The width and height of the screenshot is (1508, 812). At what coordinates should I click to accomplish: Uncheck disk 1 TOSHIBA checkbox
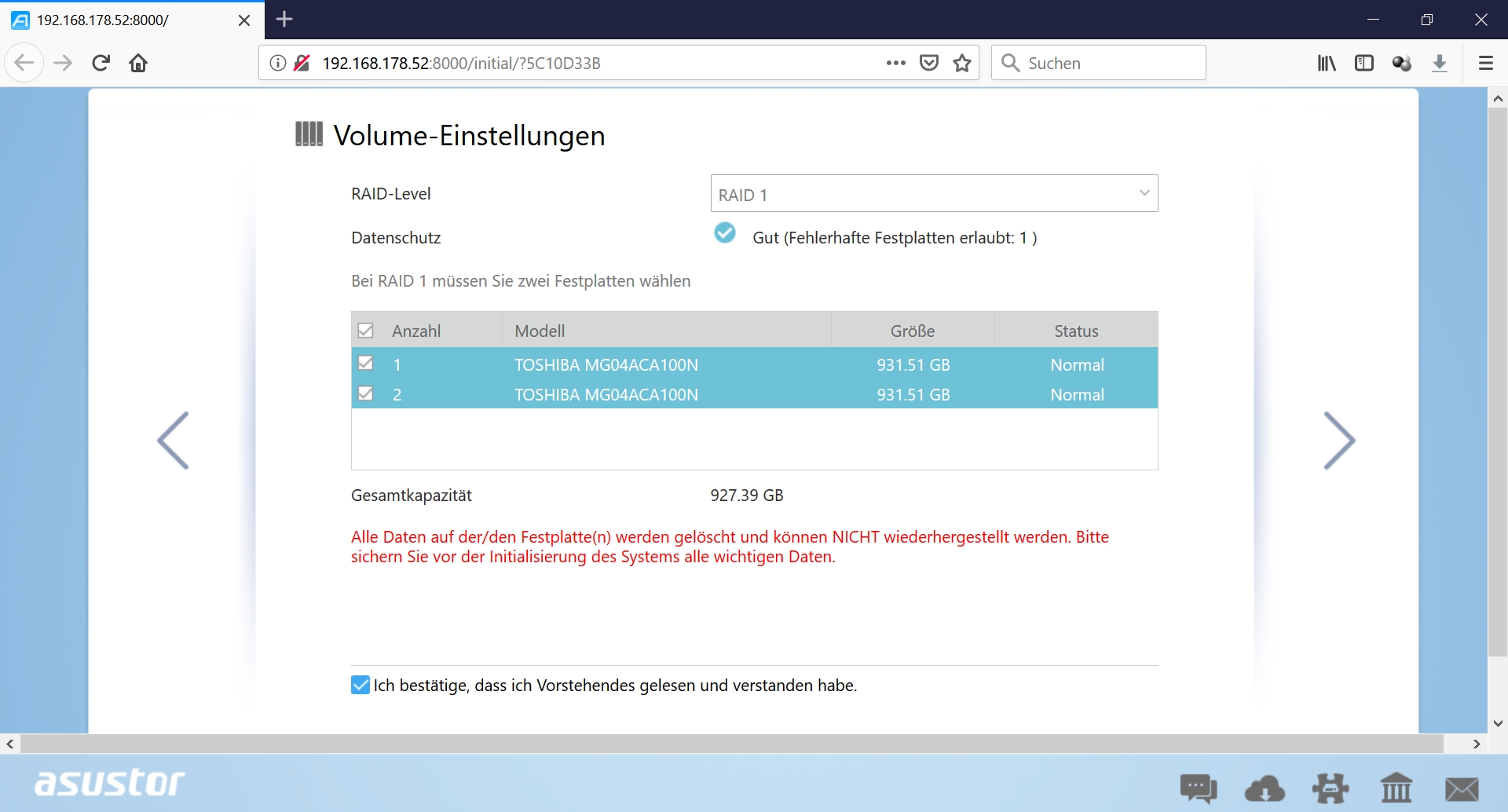(365, 364)
